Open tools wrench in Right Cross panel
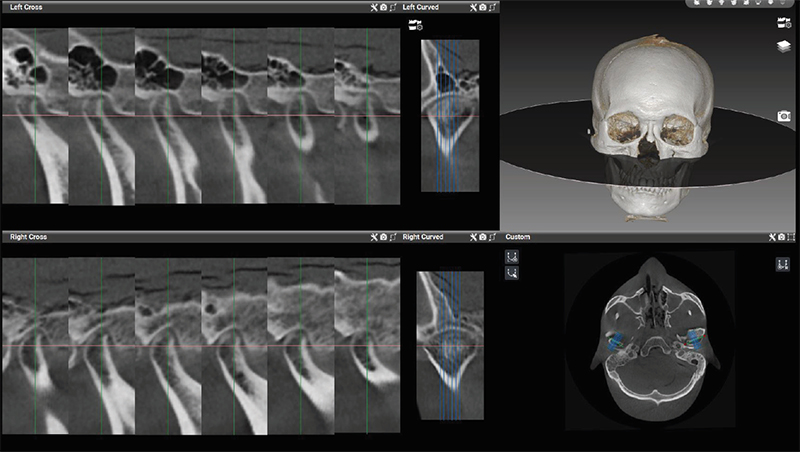800x452 pixels. 373,237
